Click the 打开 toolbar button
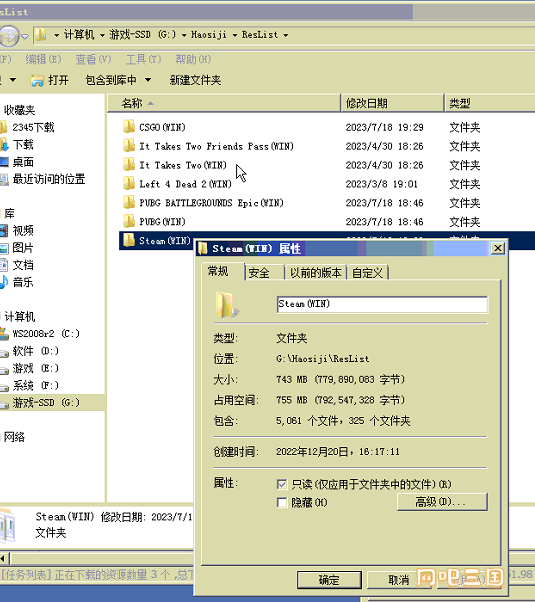The height and width of the screenshot is (602, 535). 49,80
